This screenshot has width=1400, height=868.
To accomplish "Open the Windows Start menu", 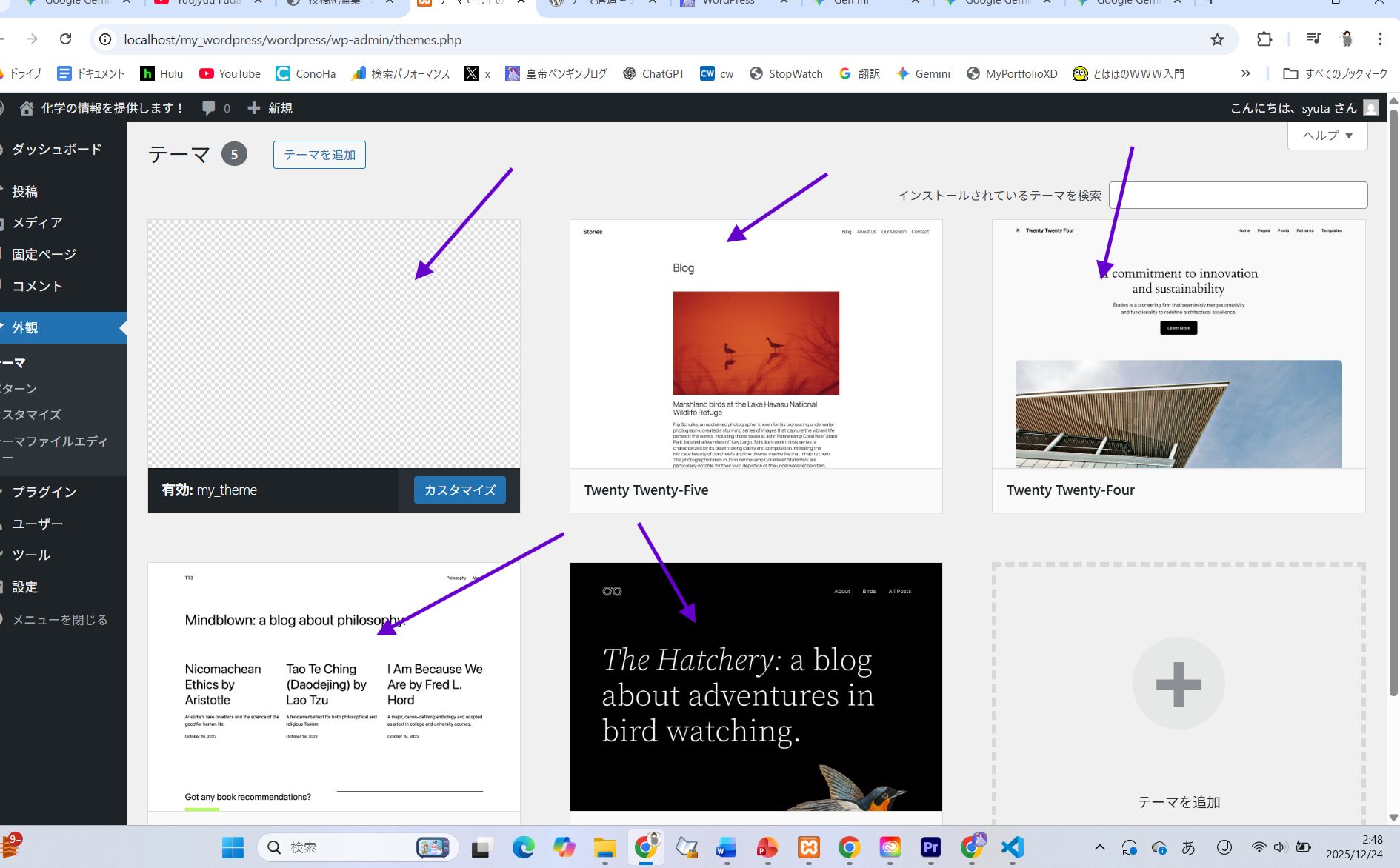I will (233, 847).
